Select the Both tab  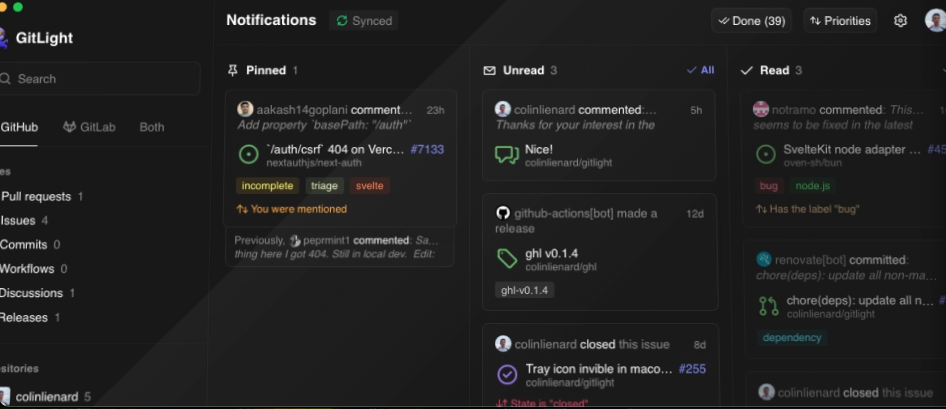click(152, 127)
